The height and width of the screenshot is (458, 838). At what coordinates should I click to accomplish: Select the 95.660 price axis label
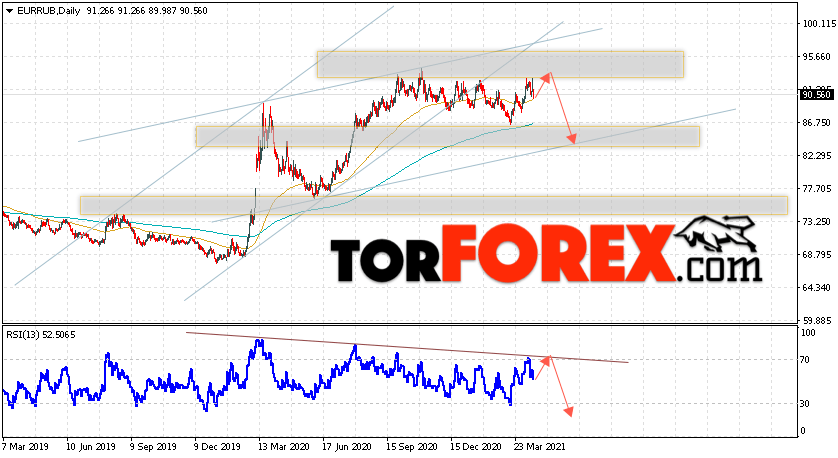[x=817, y=57]
